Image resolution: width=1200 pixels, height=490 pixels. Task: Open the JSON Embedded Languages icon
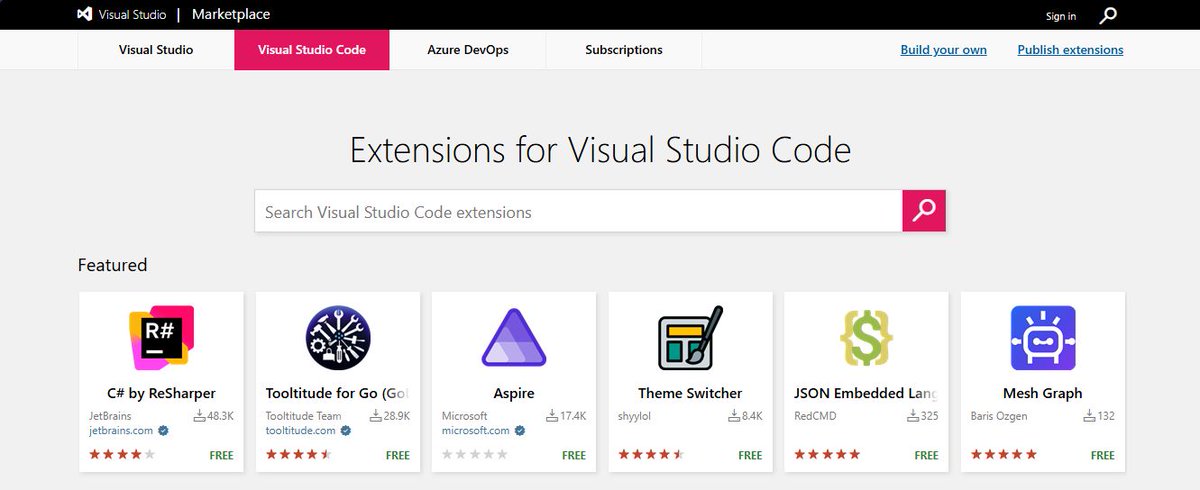[x=866, y=337]
